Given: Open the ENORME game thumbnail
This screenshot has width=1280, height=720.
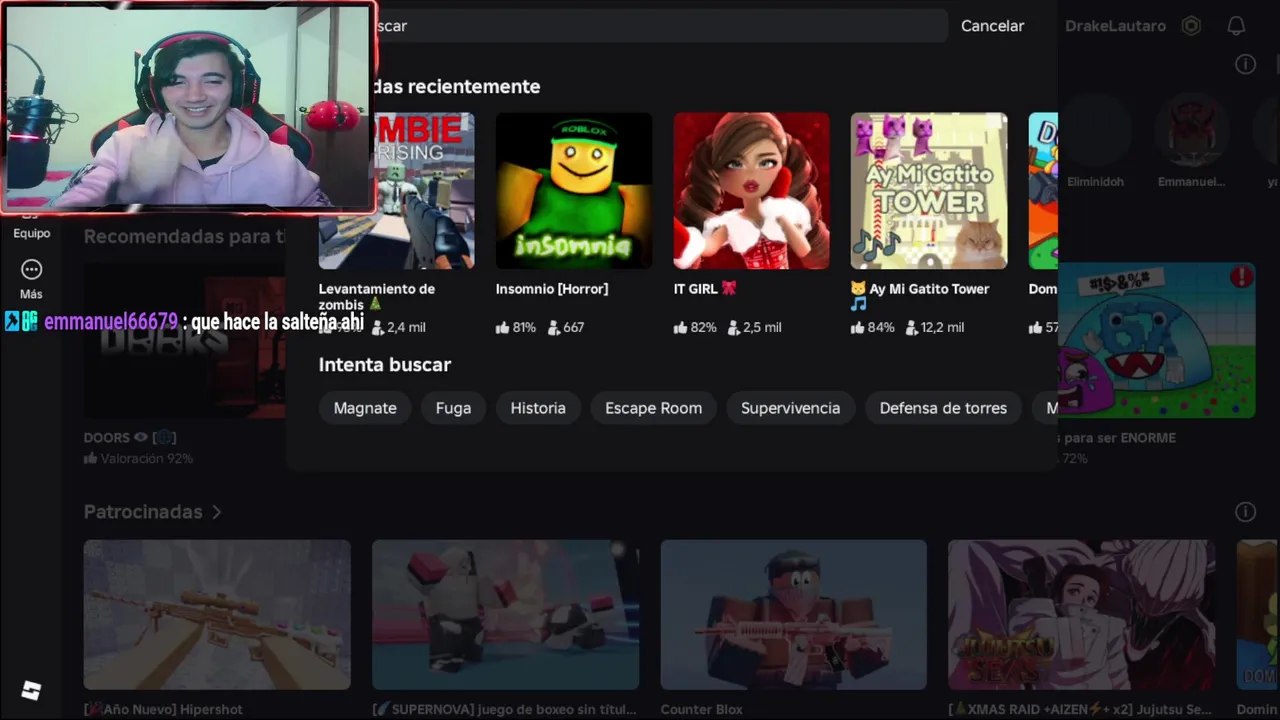Looking at the screenshot, I should pos(1157,340).
